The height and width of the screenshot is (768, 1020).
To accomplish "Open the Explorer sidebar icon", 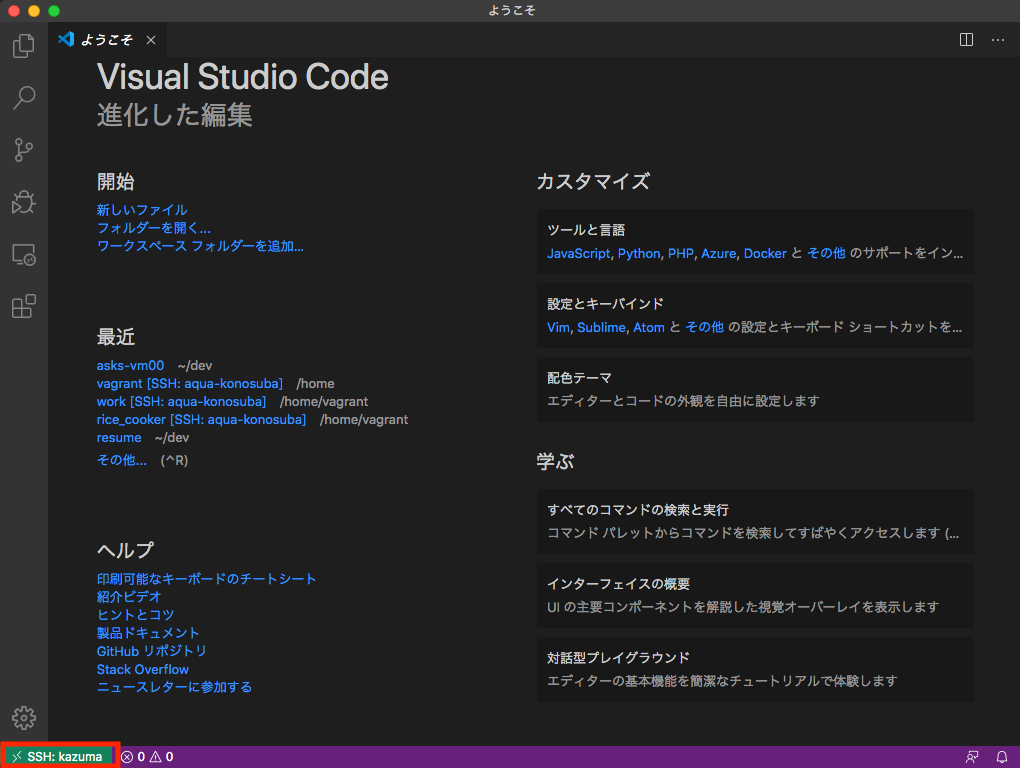I will [x=23, y=45].
